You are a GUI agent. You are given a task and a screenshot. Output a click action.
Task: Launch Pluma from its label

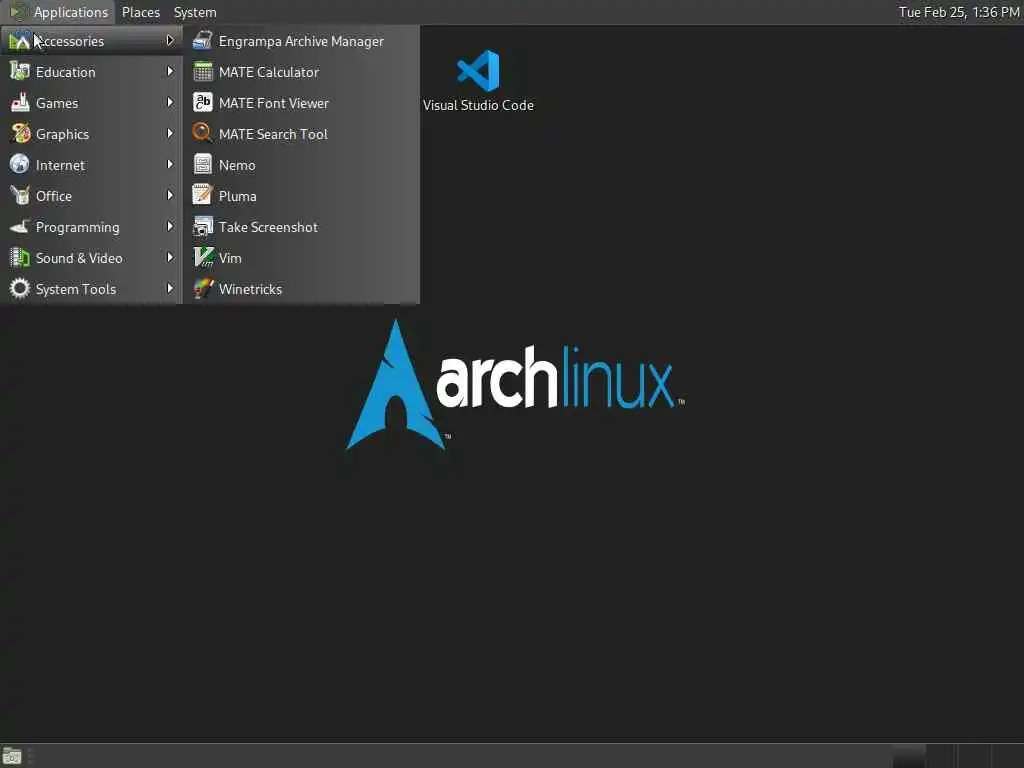pyautogui.click(x=238, y=196)
